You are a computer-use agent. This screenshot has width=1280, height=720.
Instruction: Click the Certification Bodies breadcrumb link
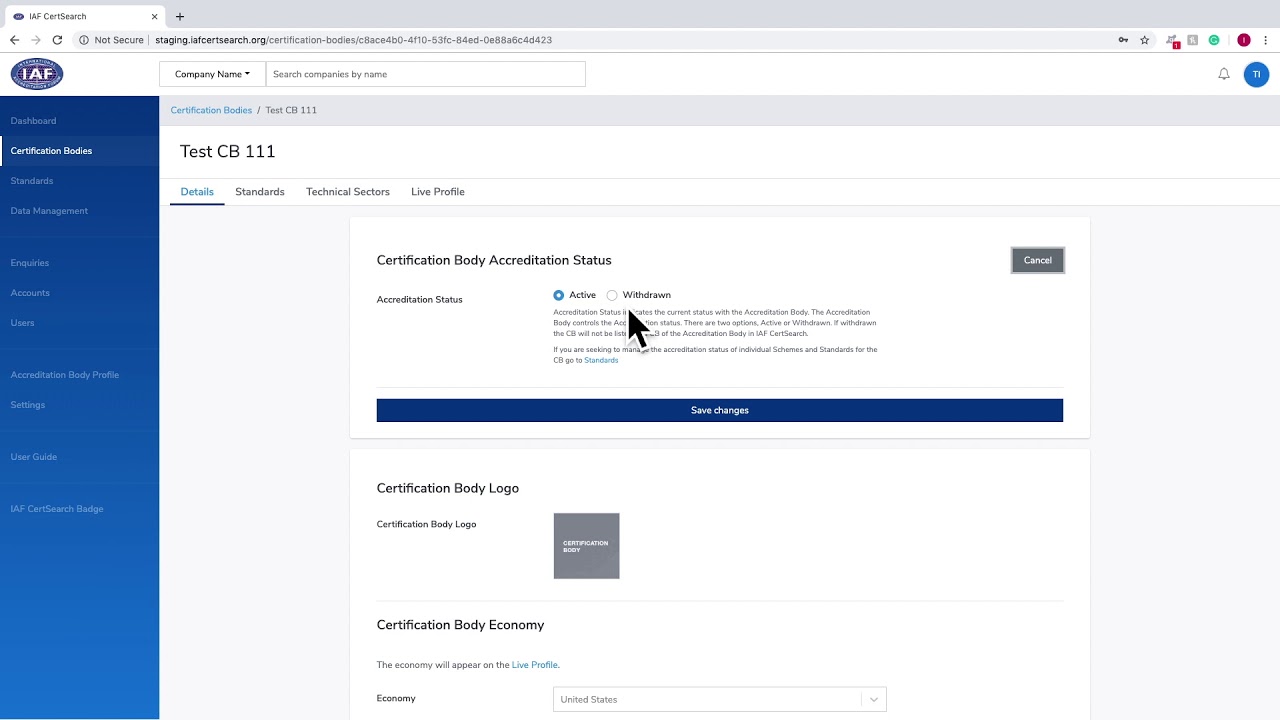click(x=211, y=110)
